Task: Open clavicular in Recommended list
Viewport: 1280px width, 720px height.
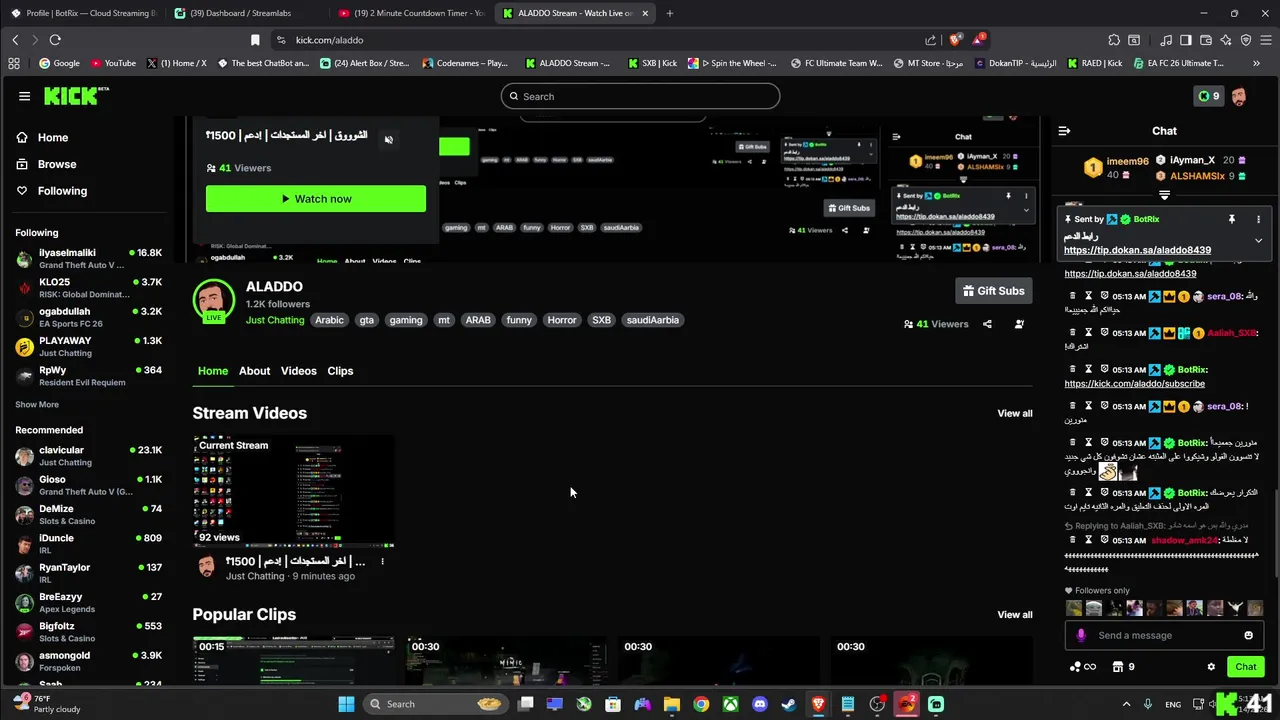Action: point(88,456)
